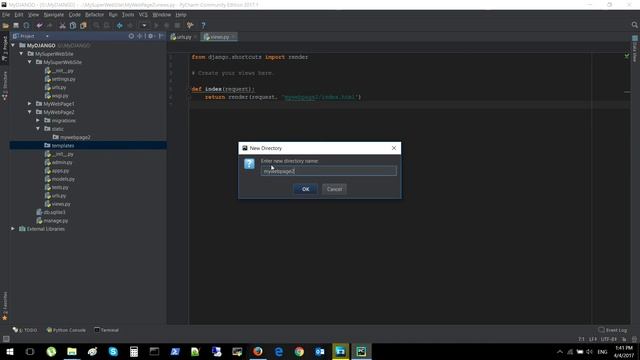Collapse the MyWebPage2 folder
Viewport: 640px width, 360px height.
coord(29,112)
